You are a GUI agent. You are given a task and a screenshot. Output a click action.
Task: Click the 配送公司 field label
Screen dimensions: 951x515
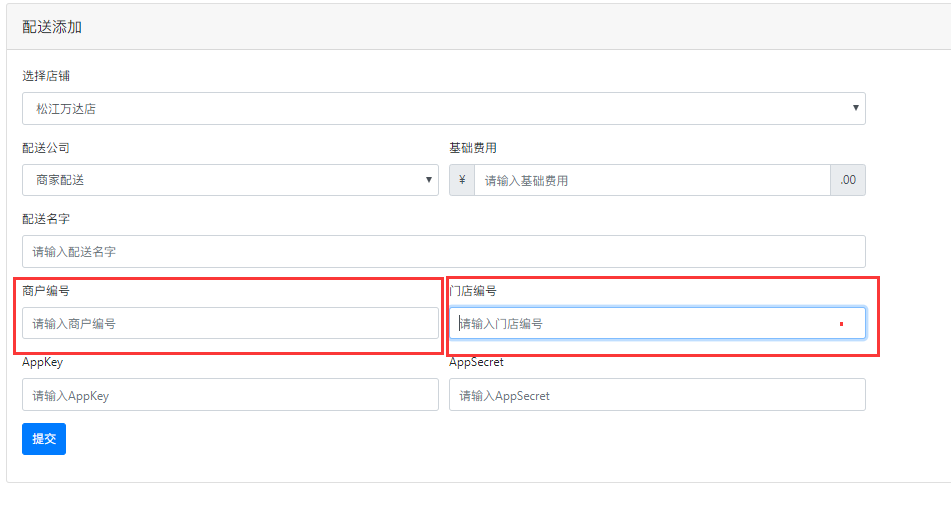[46, 148]
